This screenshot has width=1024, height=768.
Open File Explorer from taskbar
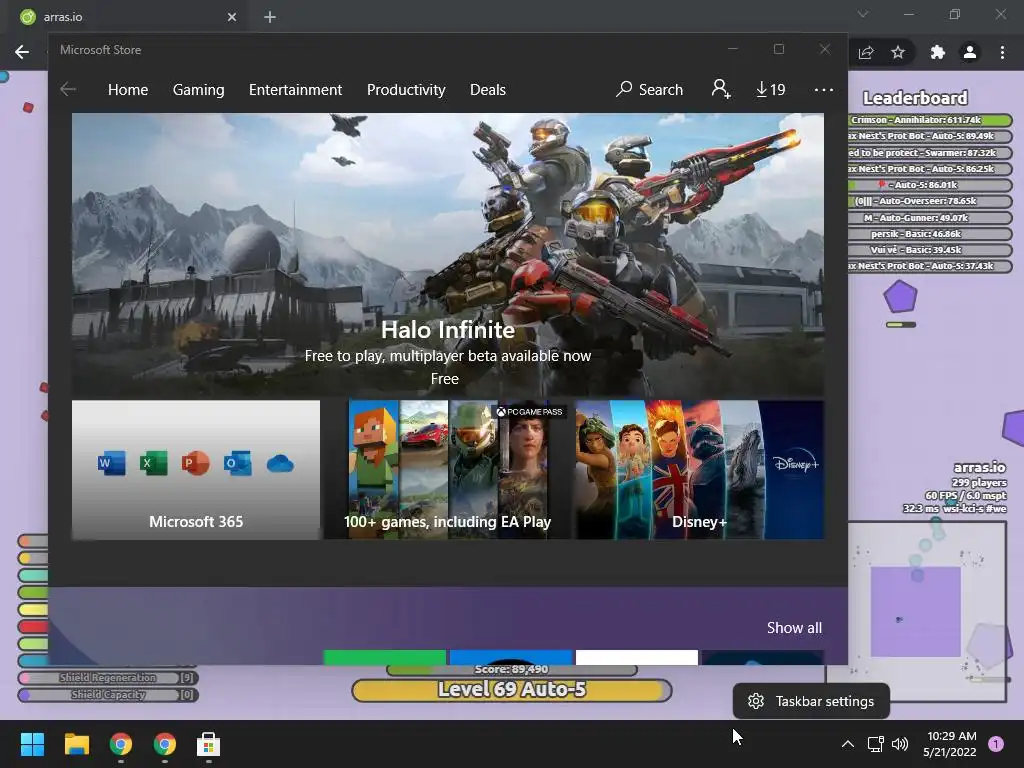tap(76, 744)
